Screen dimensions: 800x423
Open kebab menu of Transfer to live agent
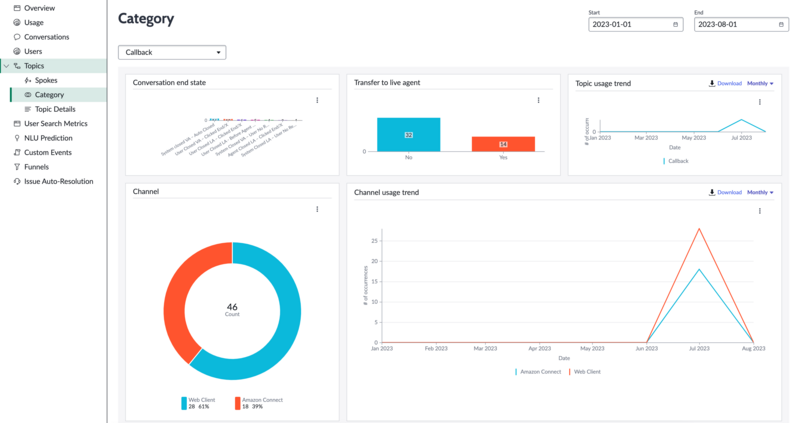(538, 101)
